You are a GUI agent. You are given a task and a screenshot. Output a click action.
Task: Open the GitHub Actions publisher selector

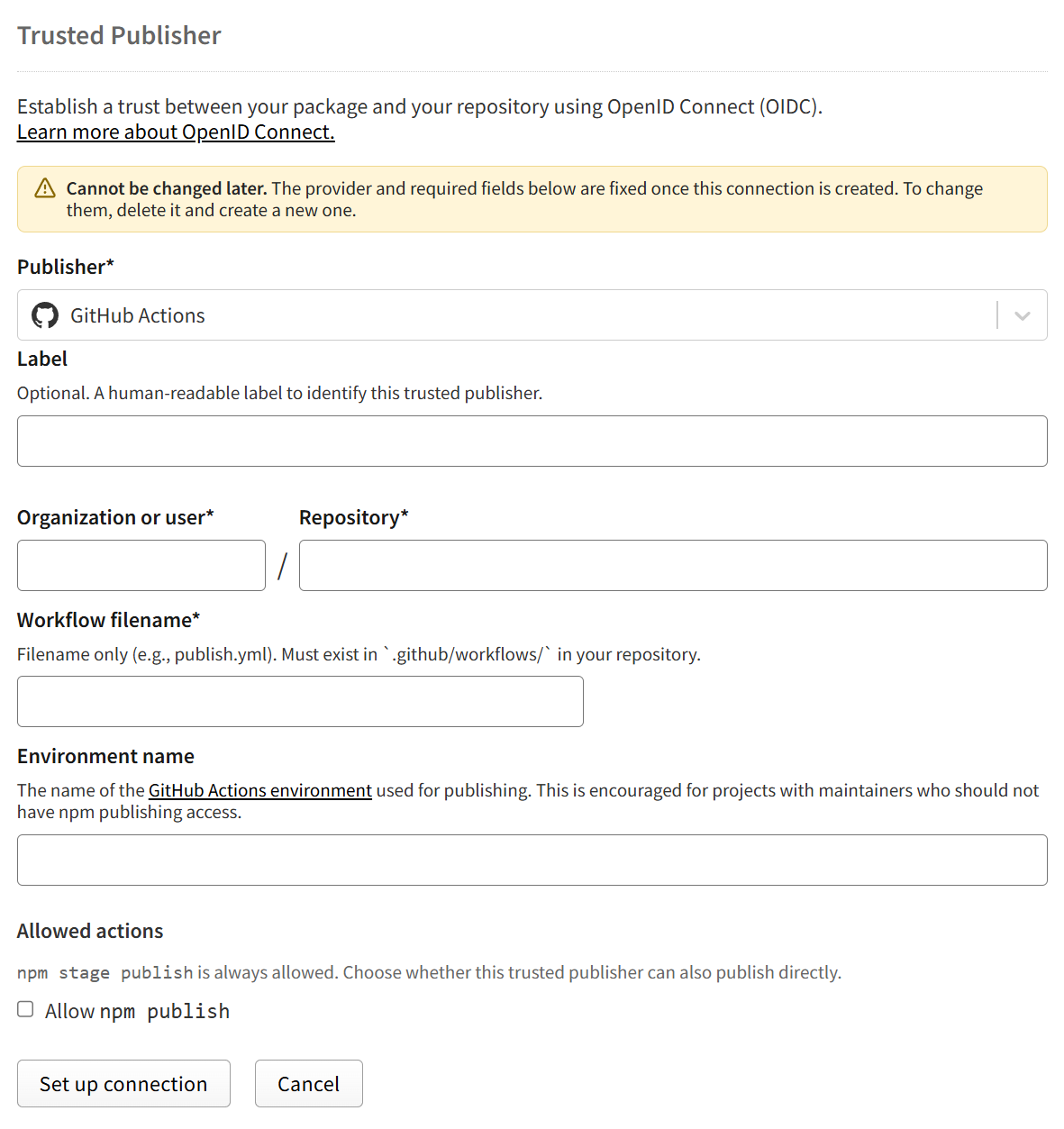click(x=532, y=315)
